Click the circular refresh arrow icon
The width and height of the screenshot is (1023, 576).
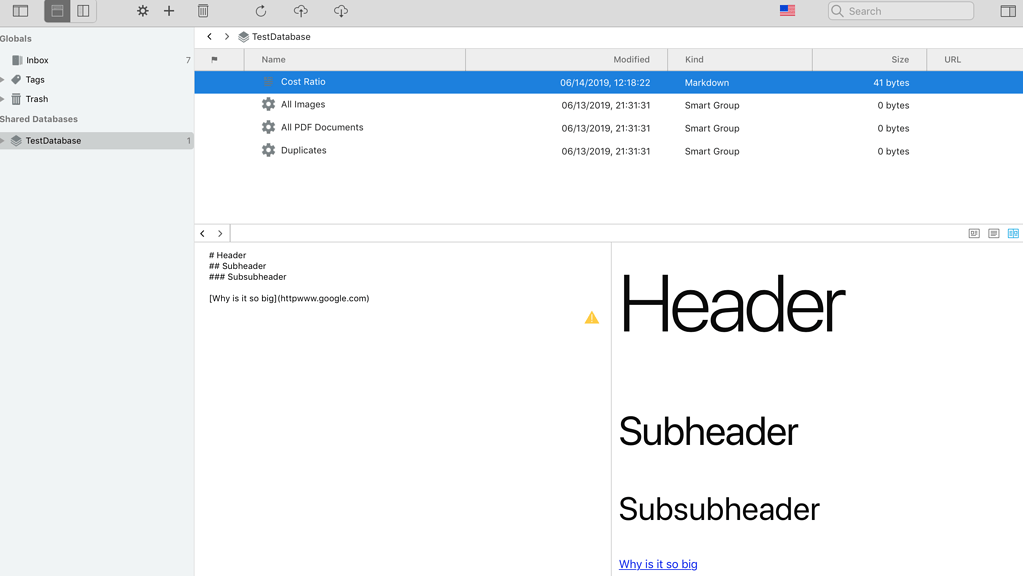click(261, 11)
